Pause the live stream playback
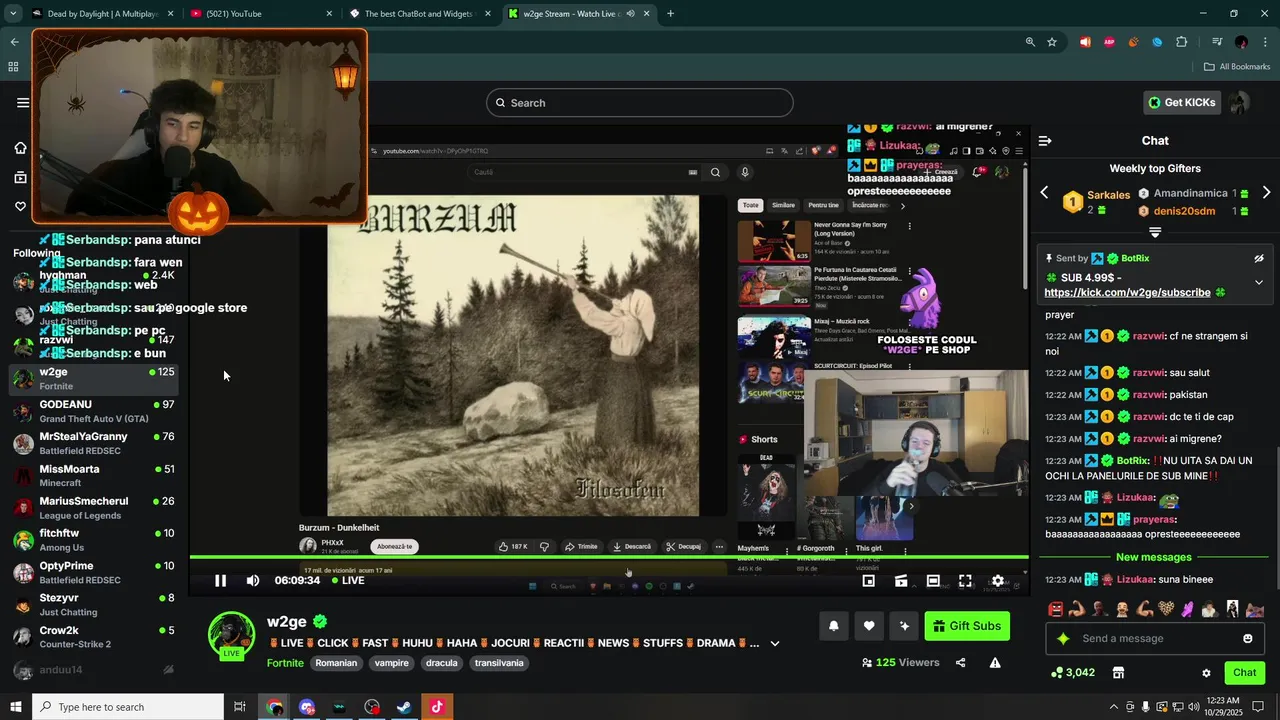The height and width of the screenshot is (720, 1280). pos(220,580)
